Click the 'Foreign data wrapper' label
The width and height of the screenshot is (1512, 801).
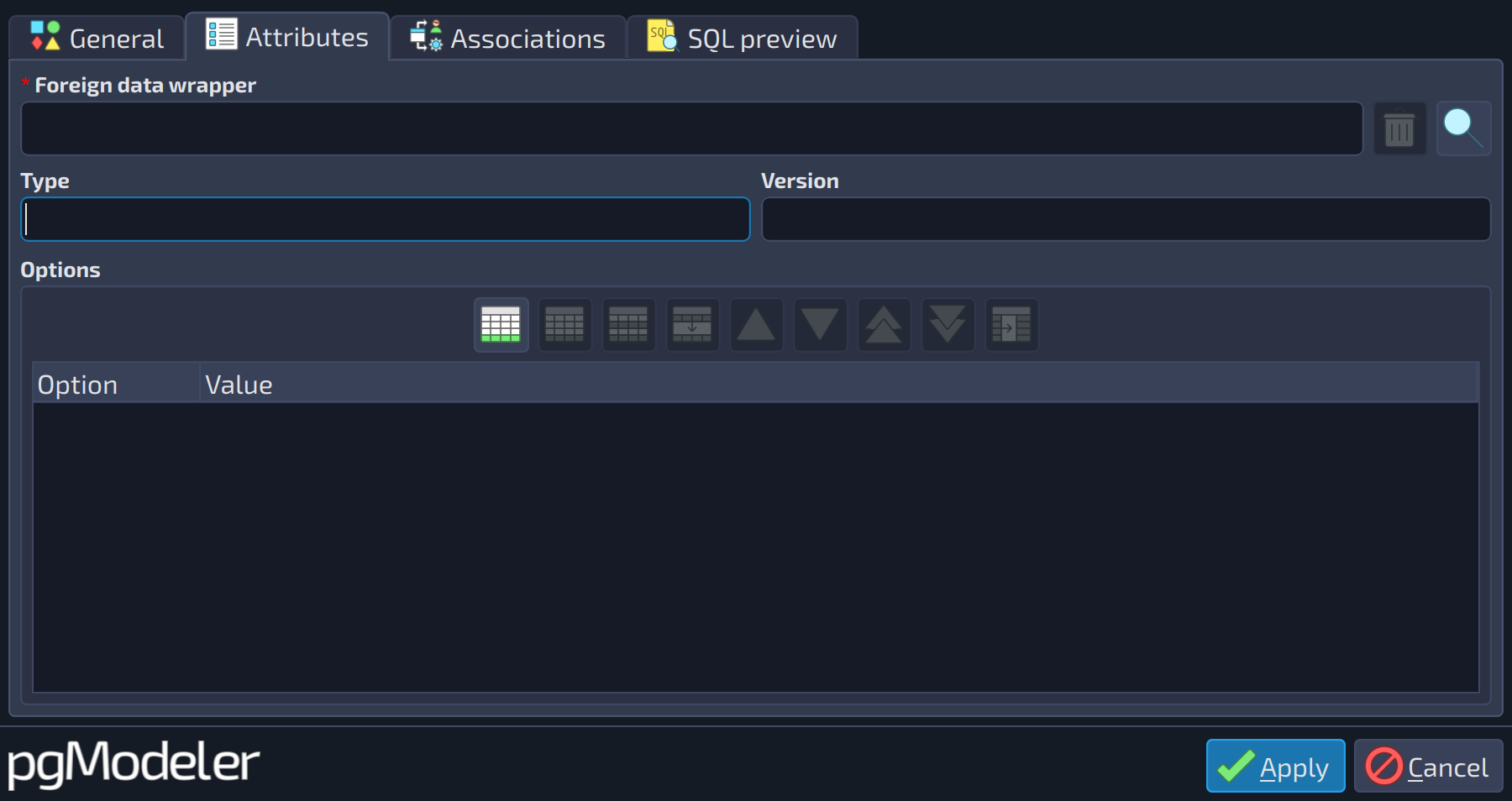(x=145, y=85)
